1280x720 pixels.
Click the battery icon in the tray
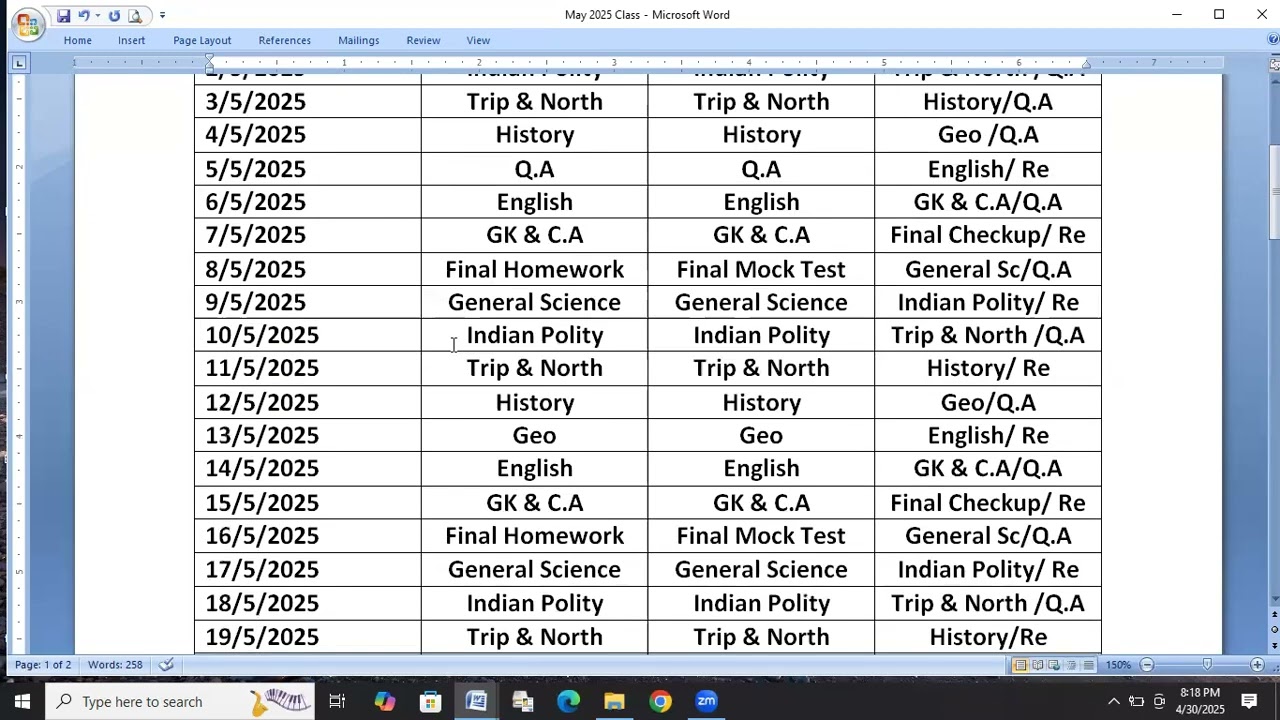1136,701
